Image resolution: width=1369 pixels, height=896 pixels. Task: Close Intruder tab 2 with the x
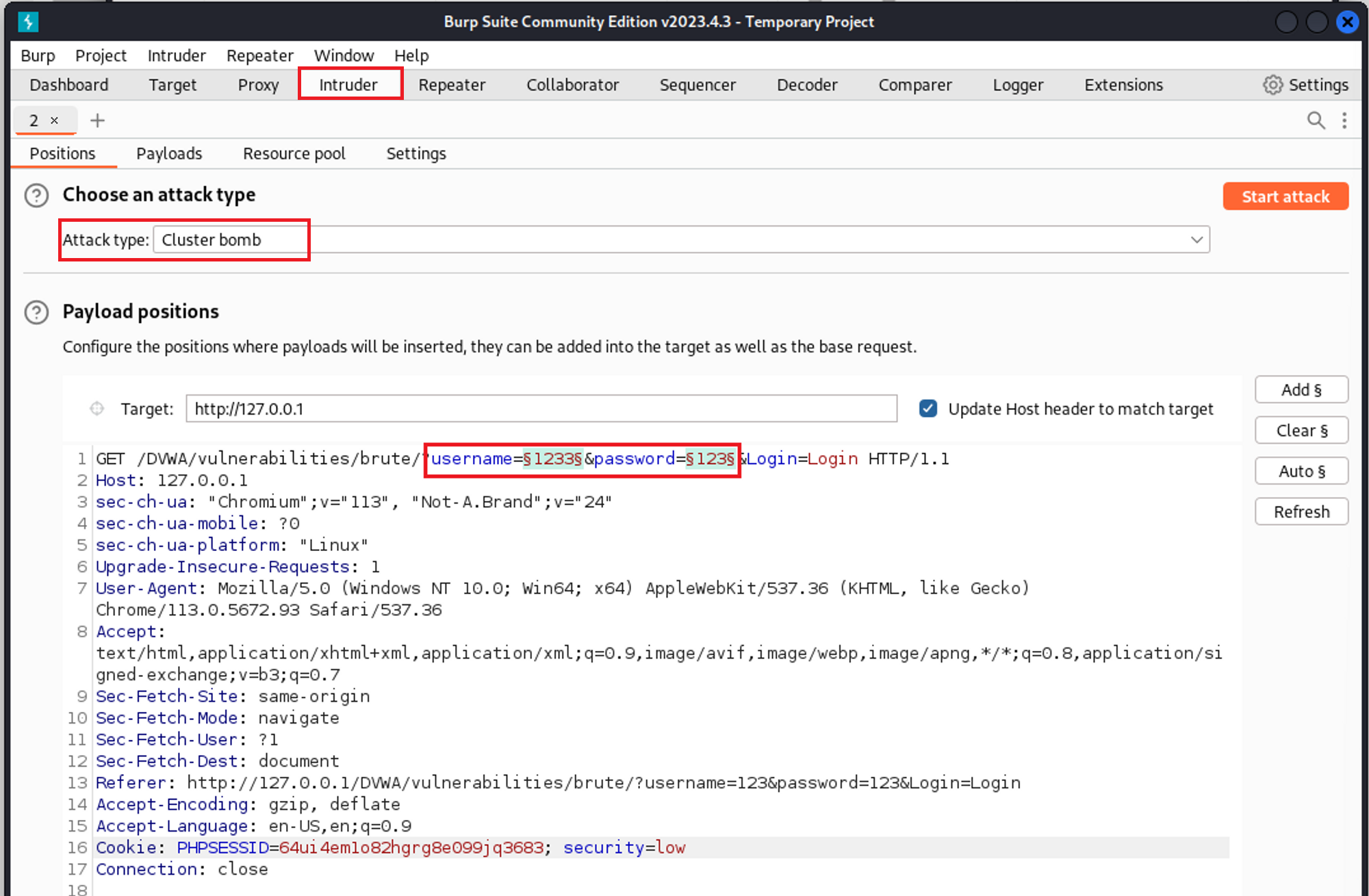coord(55,120)
